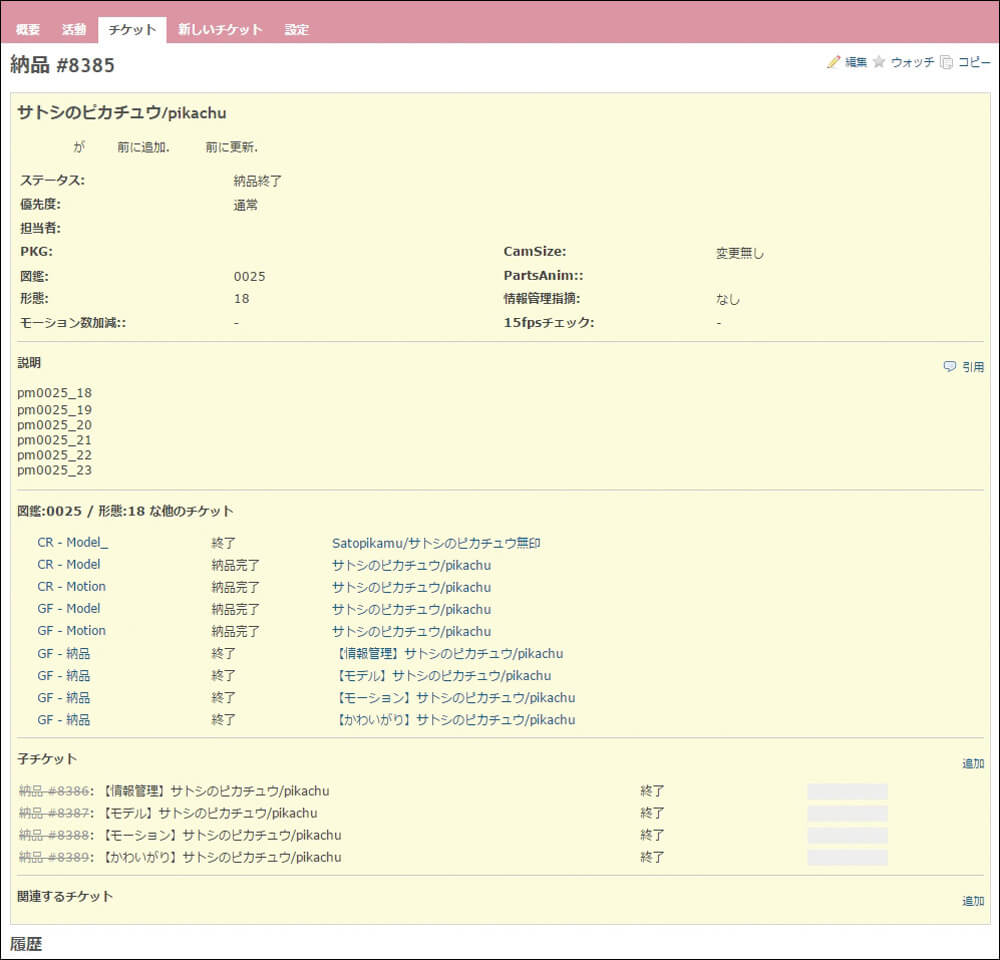
Task: Open the CR - Motion ticket link
Action: point(71,586)
